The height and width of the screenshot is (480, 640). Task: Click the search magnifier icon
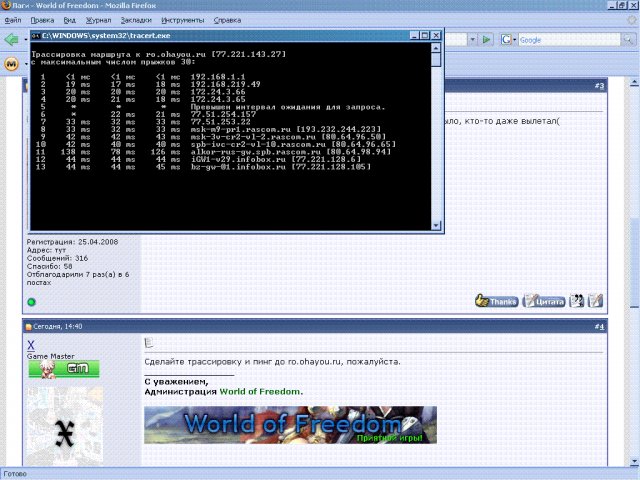pyautogui.click(x=628, y=40)
